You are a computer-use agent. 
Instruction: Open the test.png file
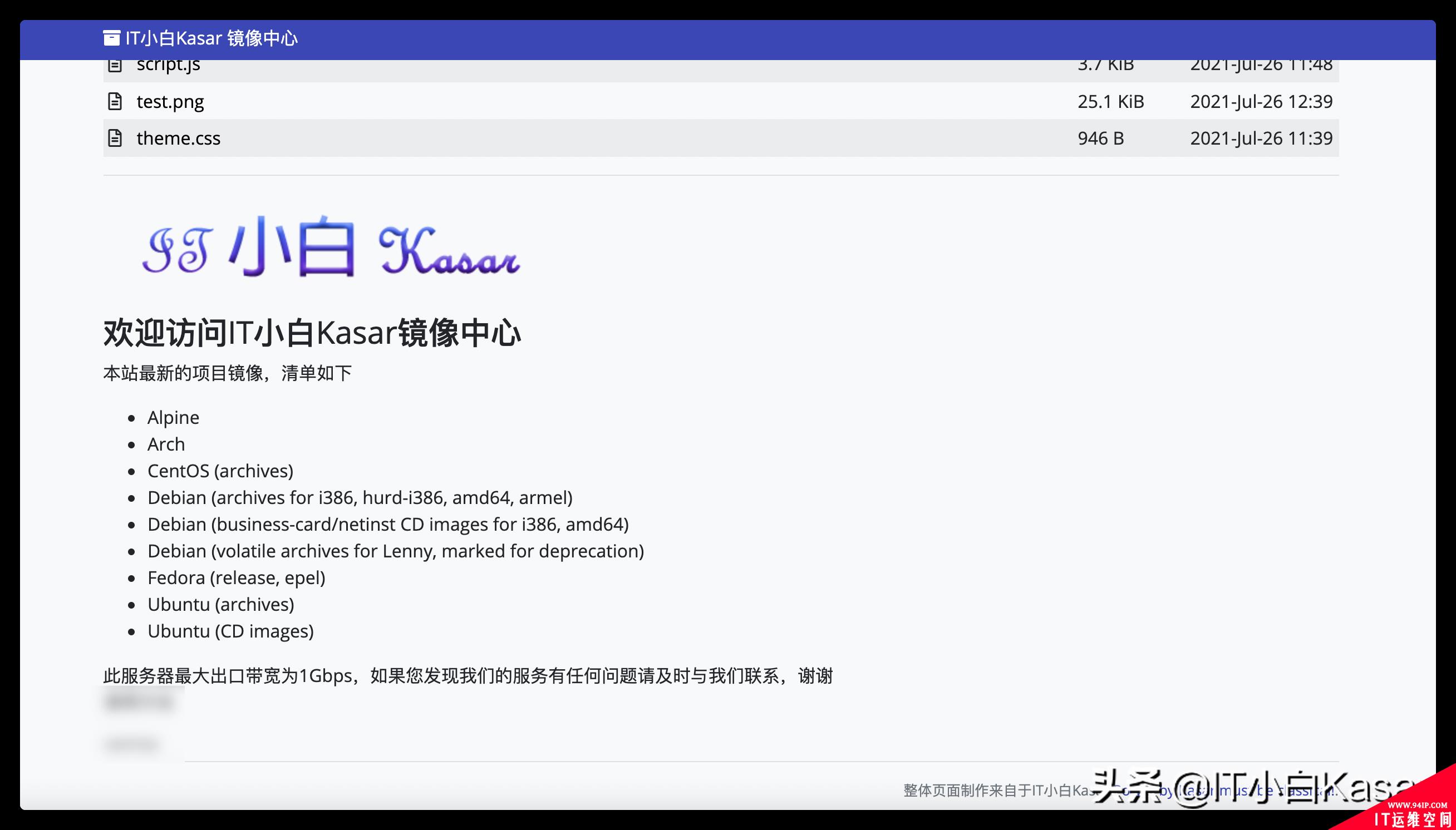pos(170,102)
